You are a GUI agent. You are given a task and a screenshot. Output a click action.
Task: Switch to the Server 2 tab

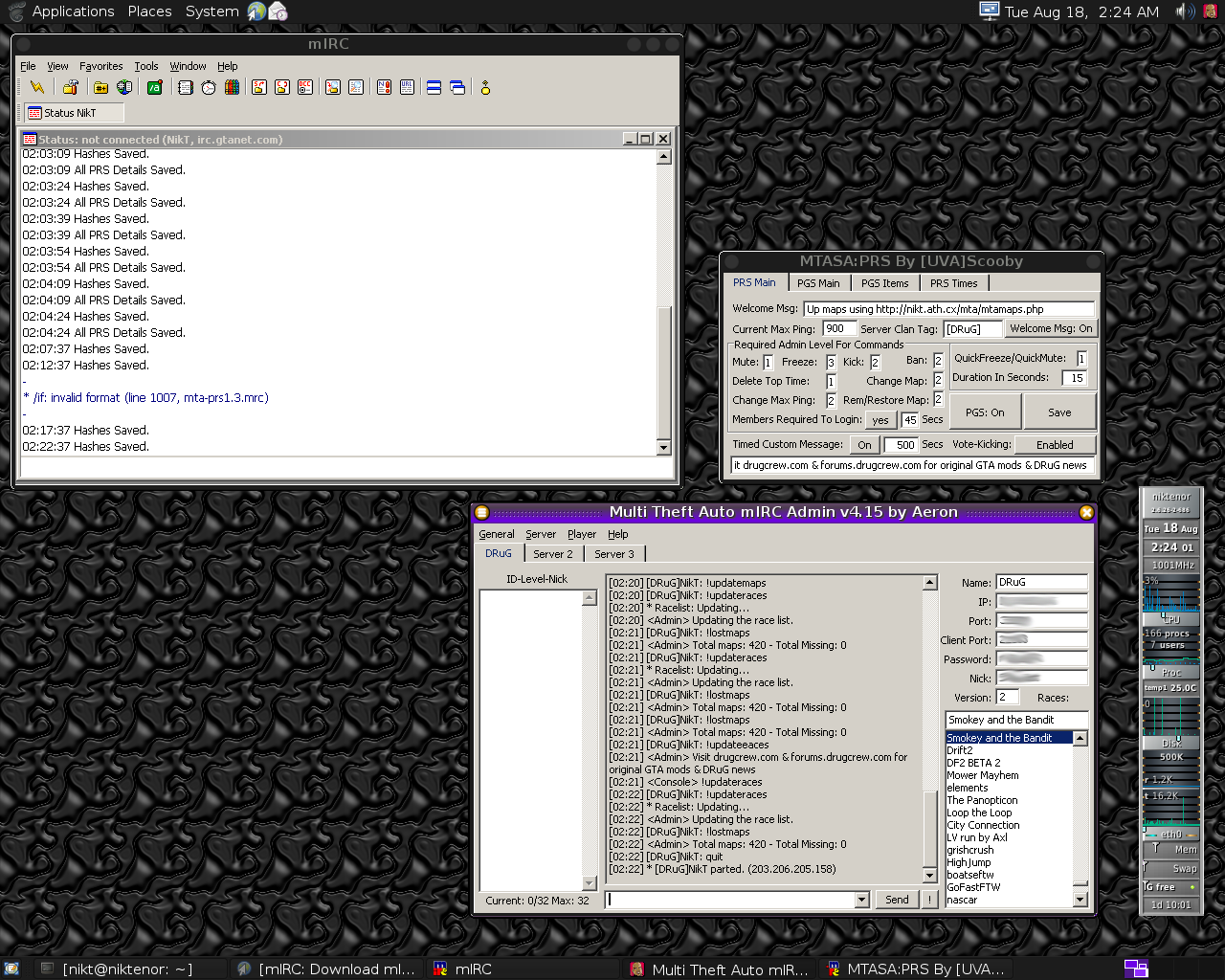pyautogui.click(x=553, y=554)
